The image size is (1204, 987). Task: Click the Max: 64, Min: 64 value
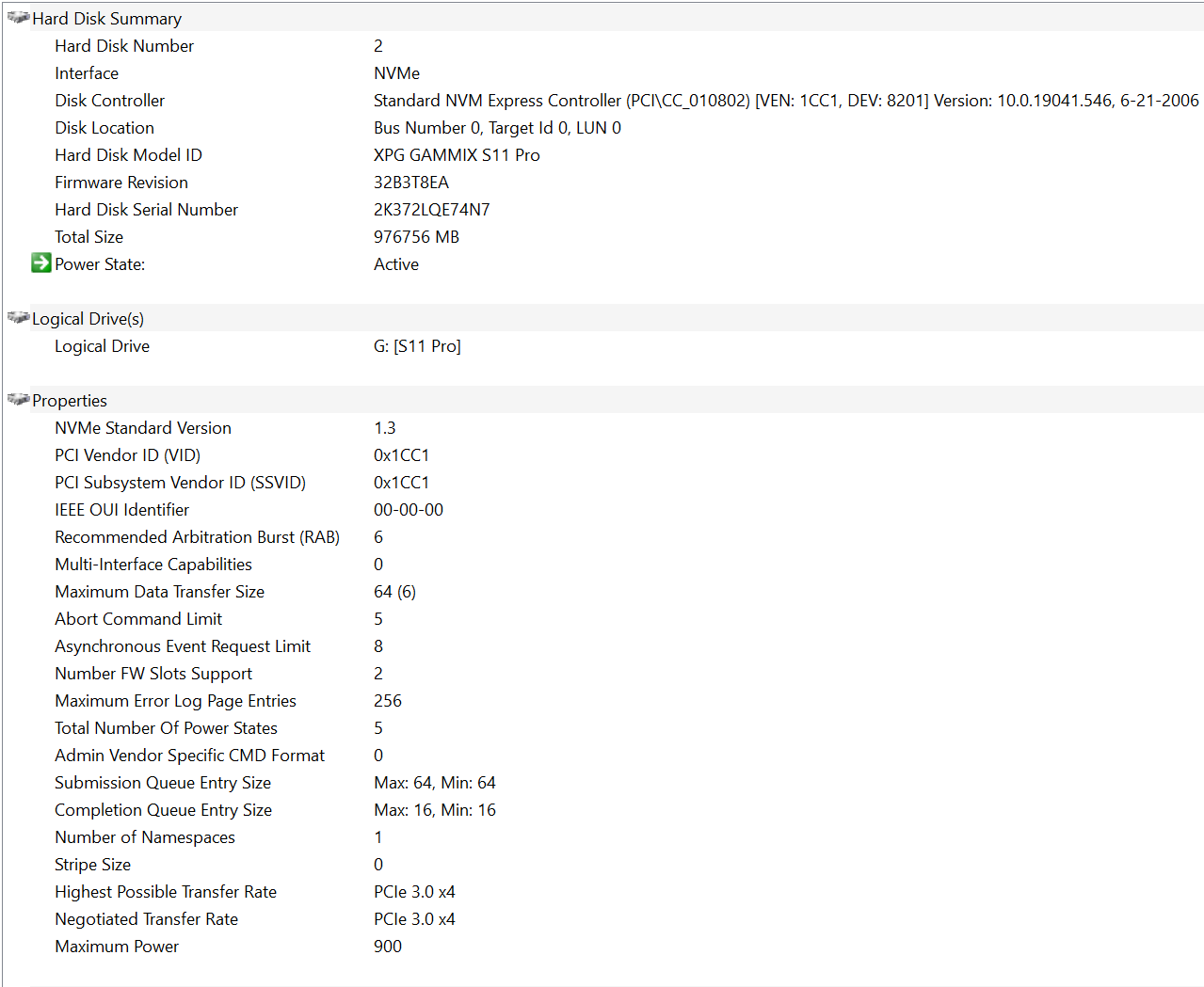click(435, 783)
